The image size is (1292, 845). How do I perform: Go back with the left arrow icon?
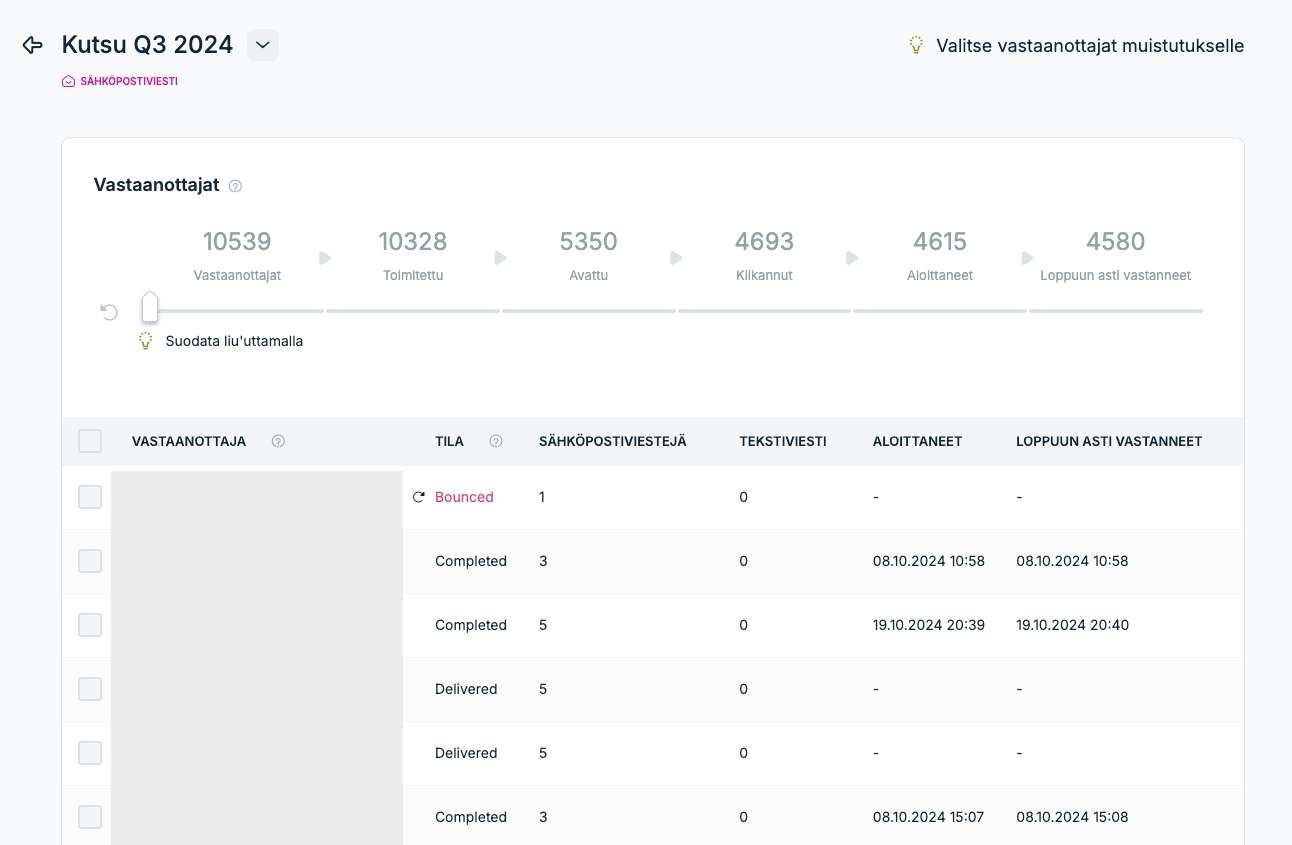coord(32,45)
